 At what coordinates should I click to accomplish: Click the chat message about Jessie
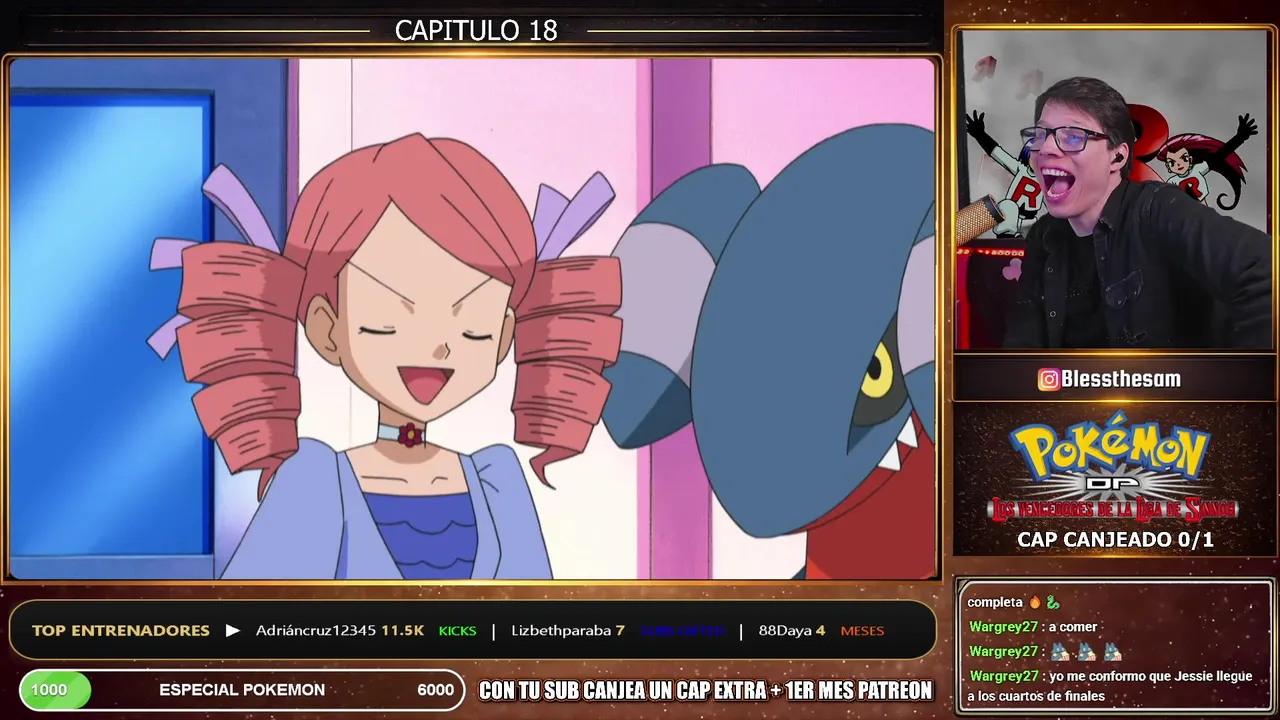tap(1110, 686)
